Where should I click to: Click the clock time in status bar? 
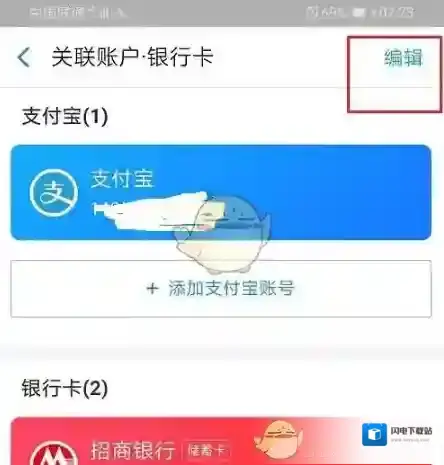point(393,13)
